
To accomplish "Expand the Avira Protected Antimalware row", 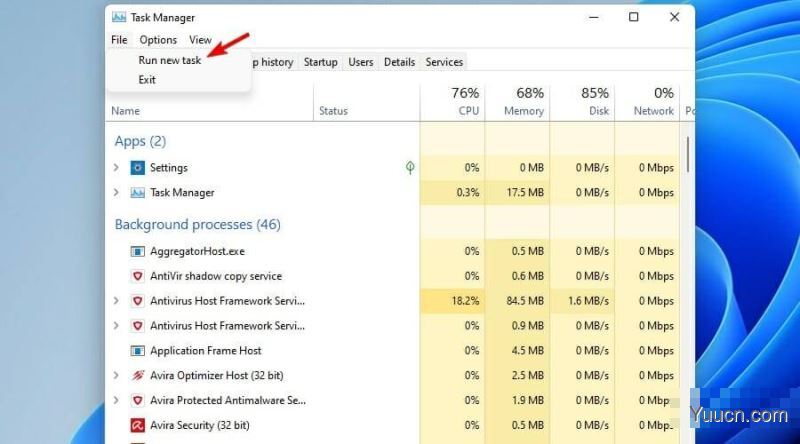I will coord(116,400).
